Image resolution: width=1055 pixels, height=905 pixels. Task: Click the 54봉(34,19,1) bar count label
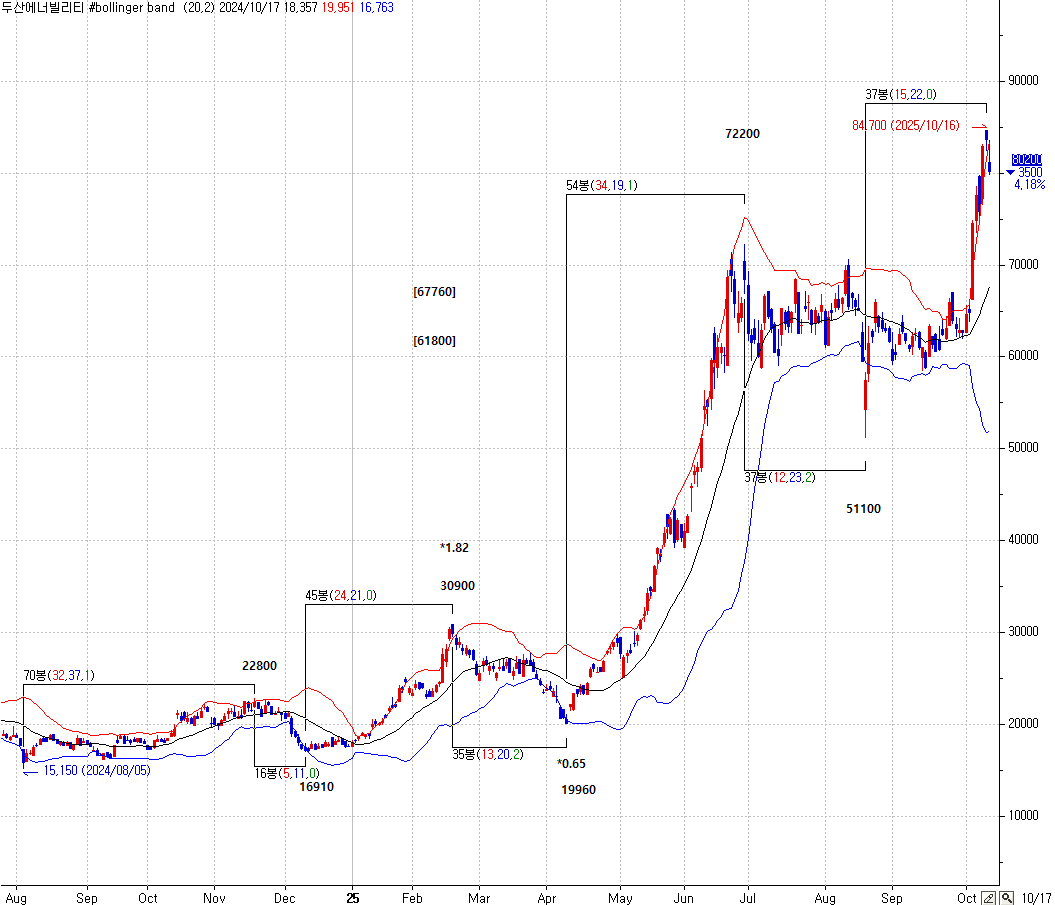pos(602,185)
